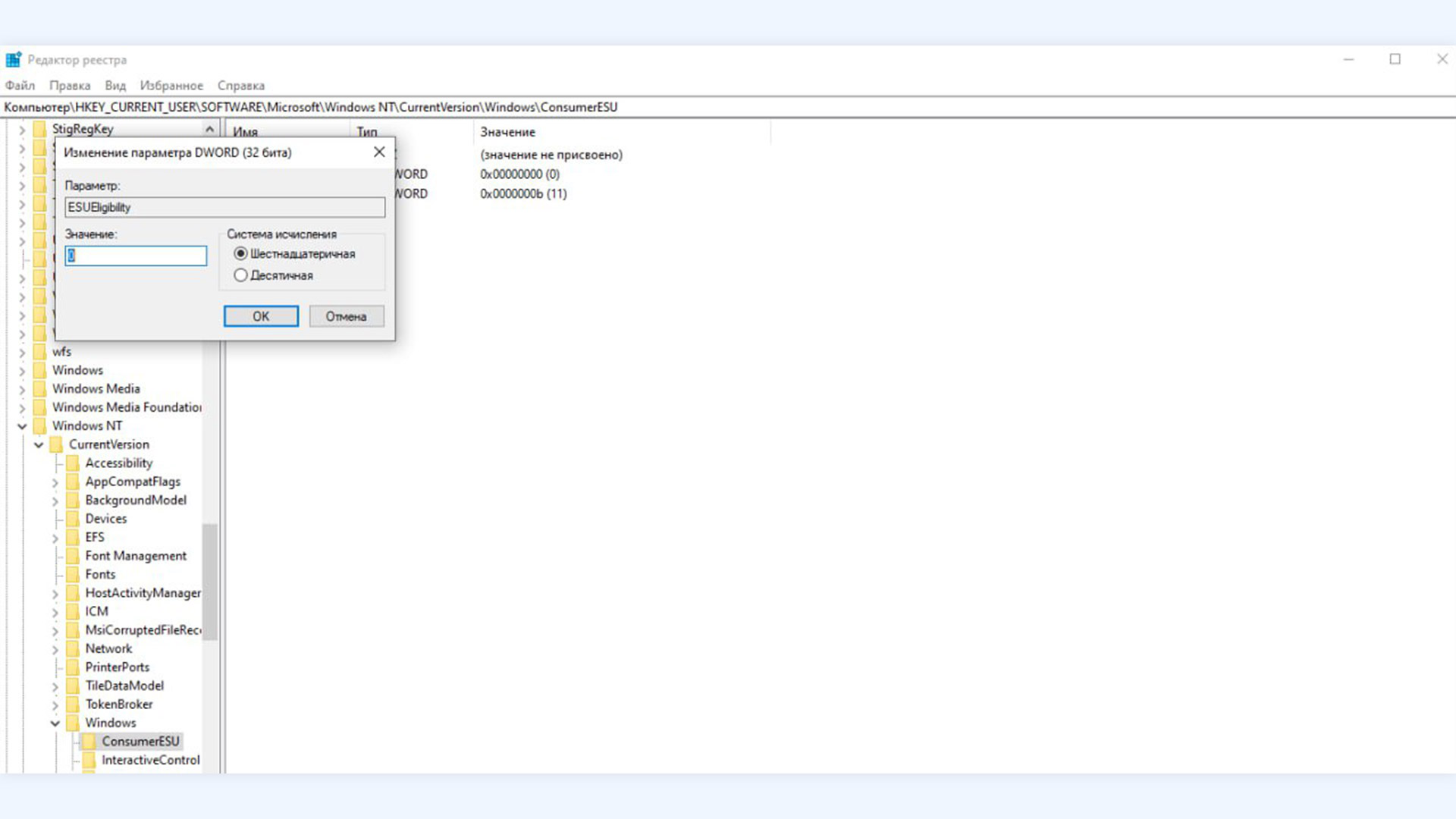Click the tree pane vertical scrollbar thumb
The height and width of the screenshot is (819, 1456).
point(210,582)
